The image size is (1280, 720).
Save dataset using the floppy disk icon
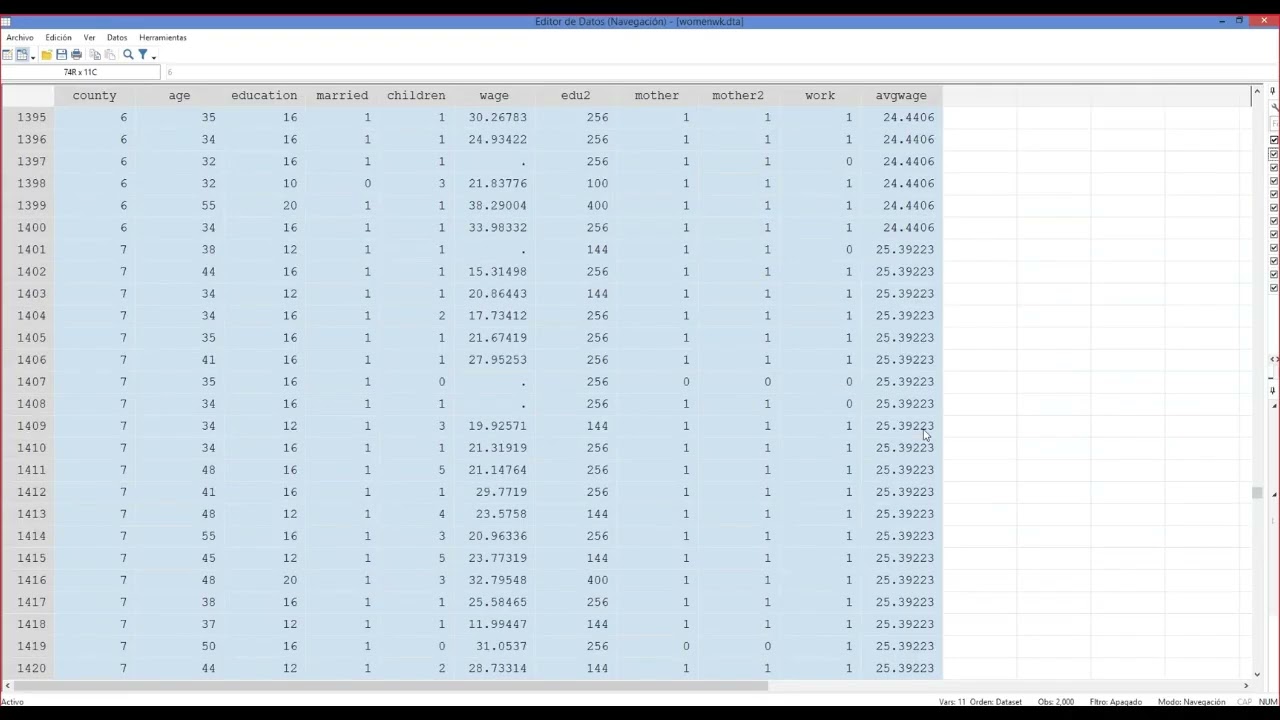point(61,55)
